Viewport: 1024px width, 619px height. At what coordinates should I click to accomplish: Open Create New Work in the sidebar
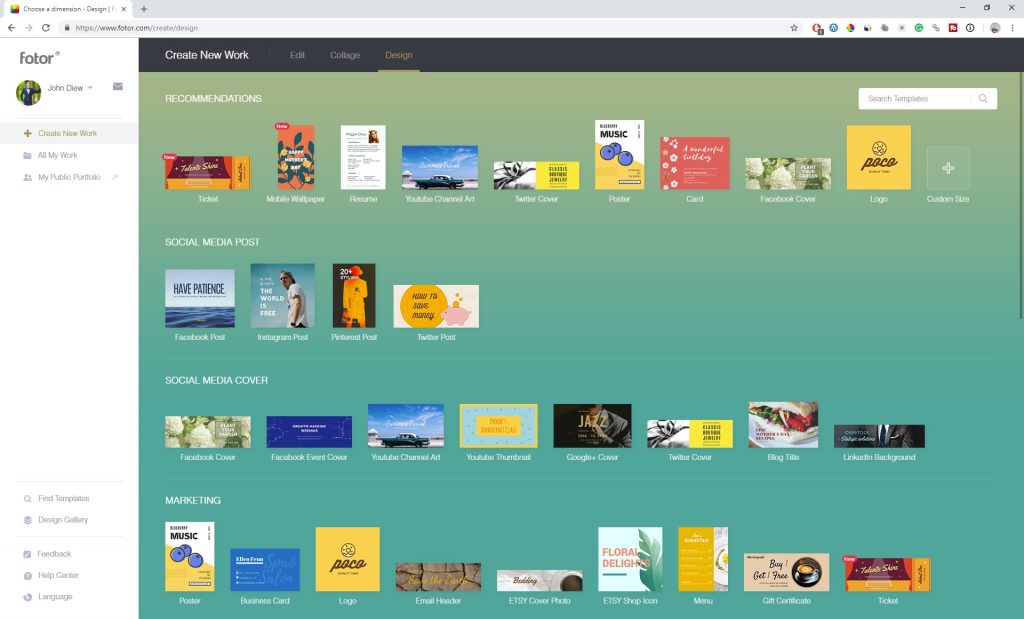69,133
